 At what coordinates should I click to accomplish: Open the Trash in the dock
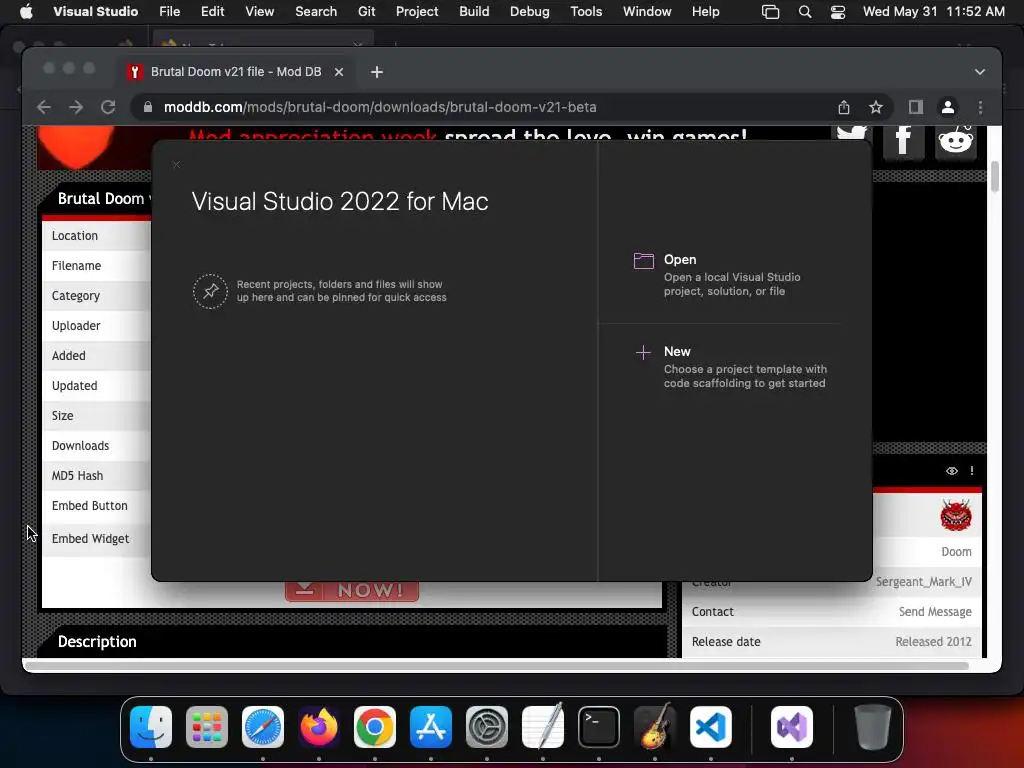872,727
